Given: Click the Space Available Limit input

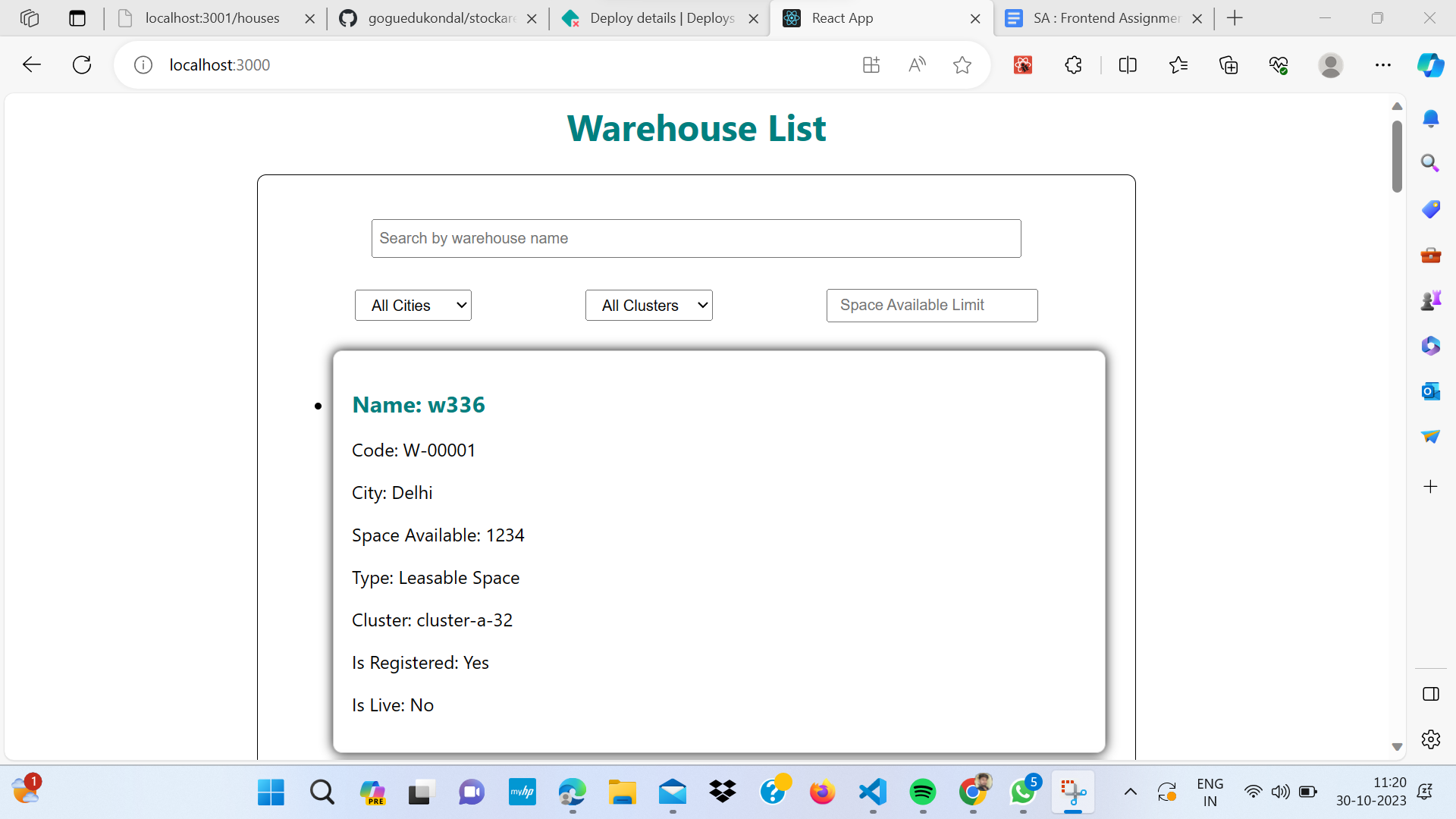Looking at the screenshot, I should [932, 306].
